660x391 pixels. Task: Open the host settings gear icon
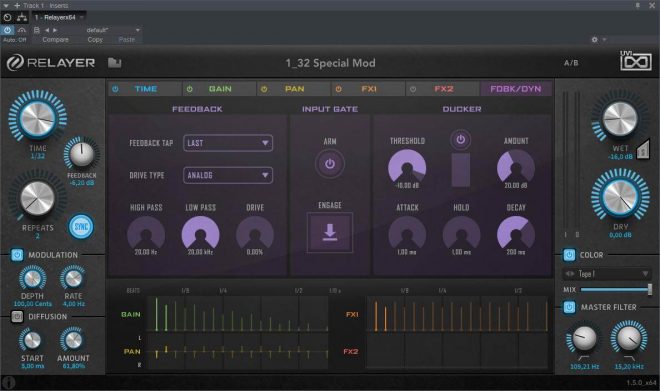point(594,40)
